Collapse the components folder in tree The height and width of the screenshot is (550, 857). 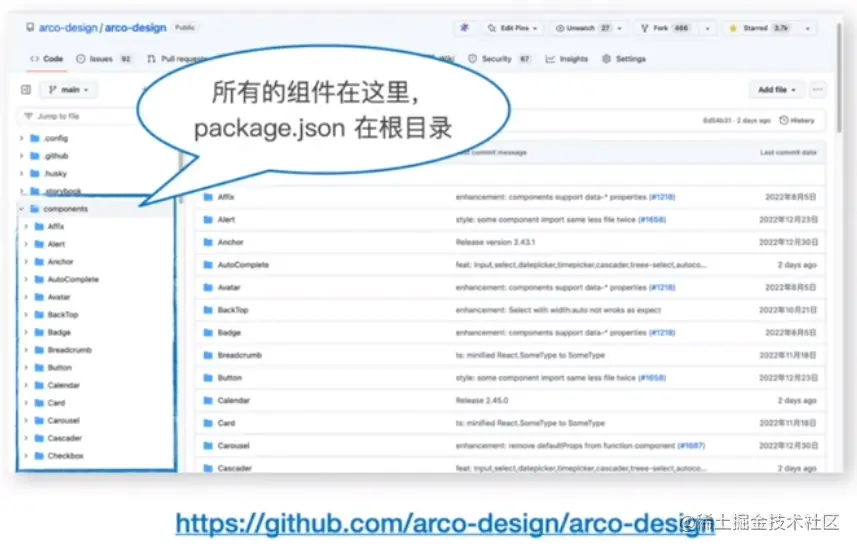21,208
